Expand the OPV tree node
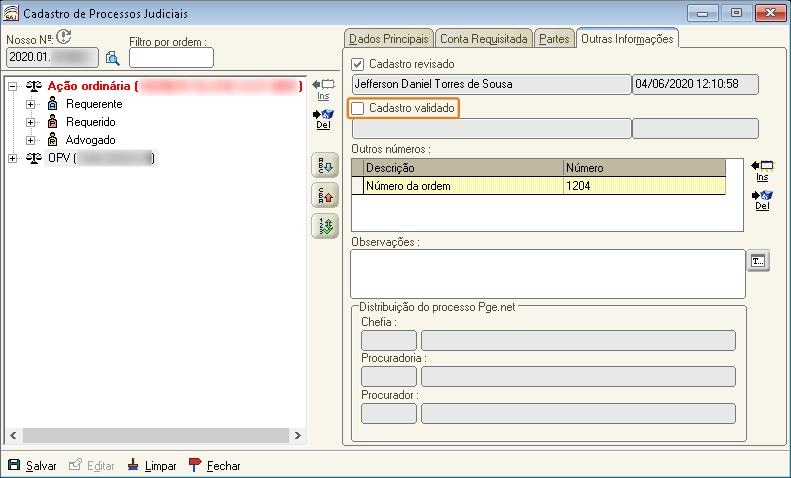 click(x=13, y=158)
